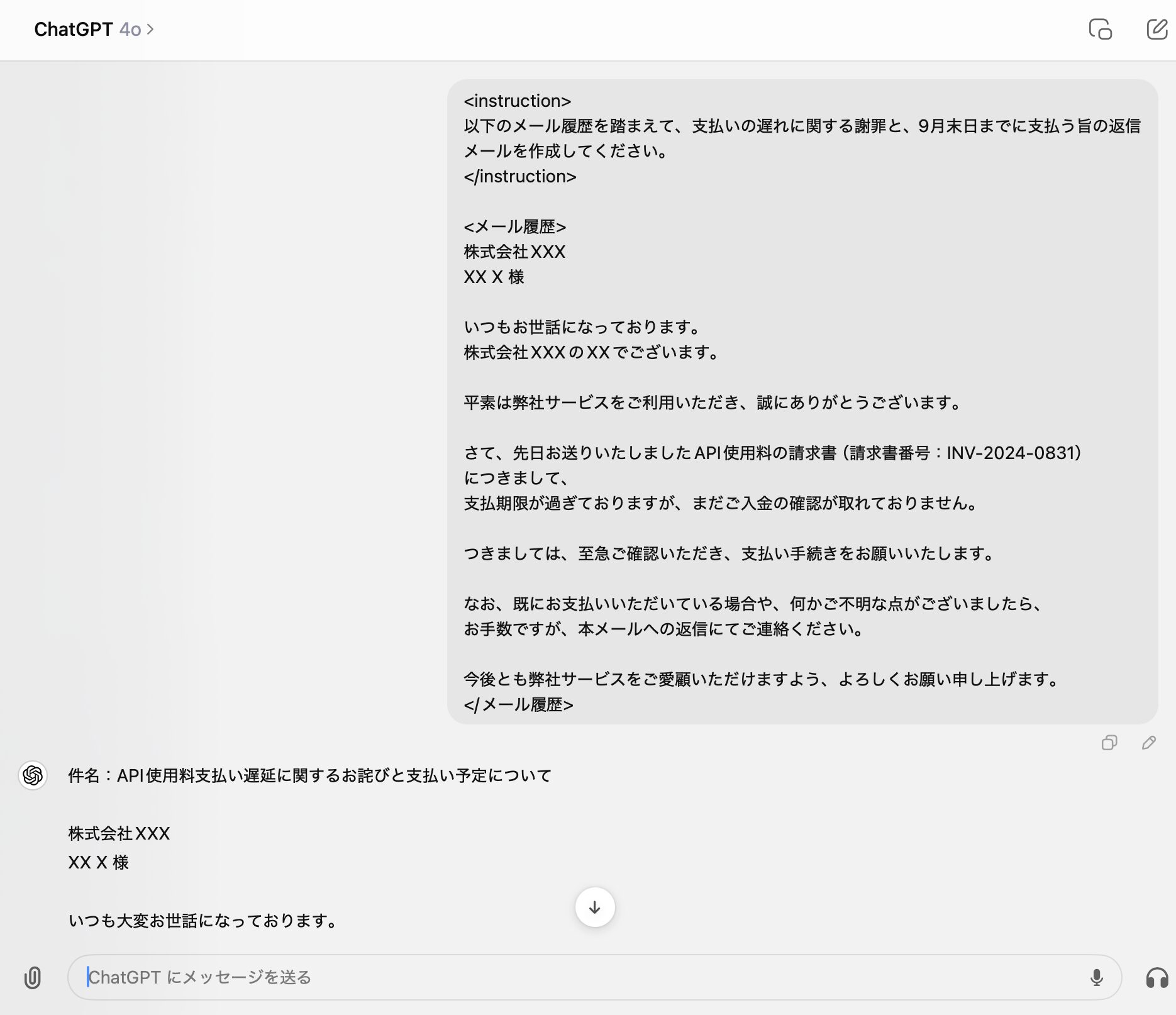This screenshot has height=1015, width=1176.
Task: Attach a file with the paperclip icon
Action: coord(33,977)
